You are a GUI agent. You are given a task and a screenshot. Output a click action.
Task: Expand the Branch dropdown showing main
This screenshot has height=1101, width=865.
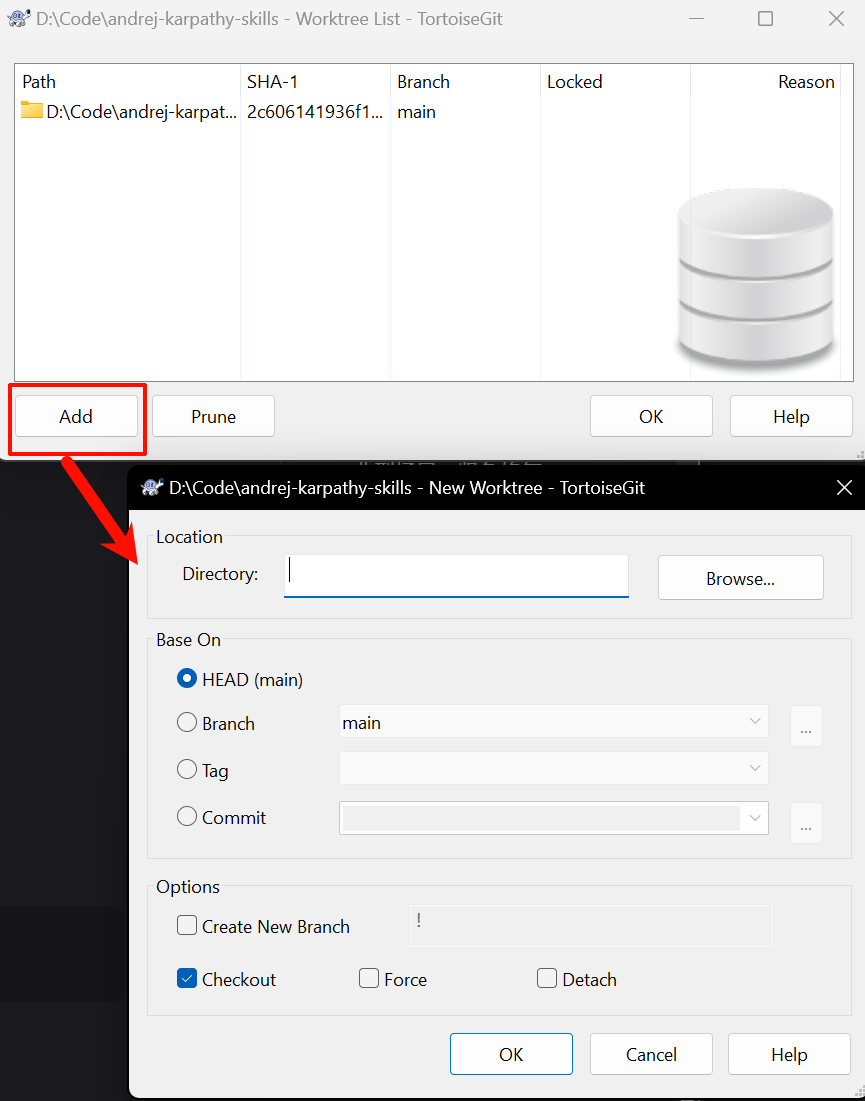[x=553, y=722]
